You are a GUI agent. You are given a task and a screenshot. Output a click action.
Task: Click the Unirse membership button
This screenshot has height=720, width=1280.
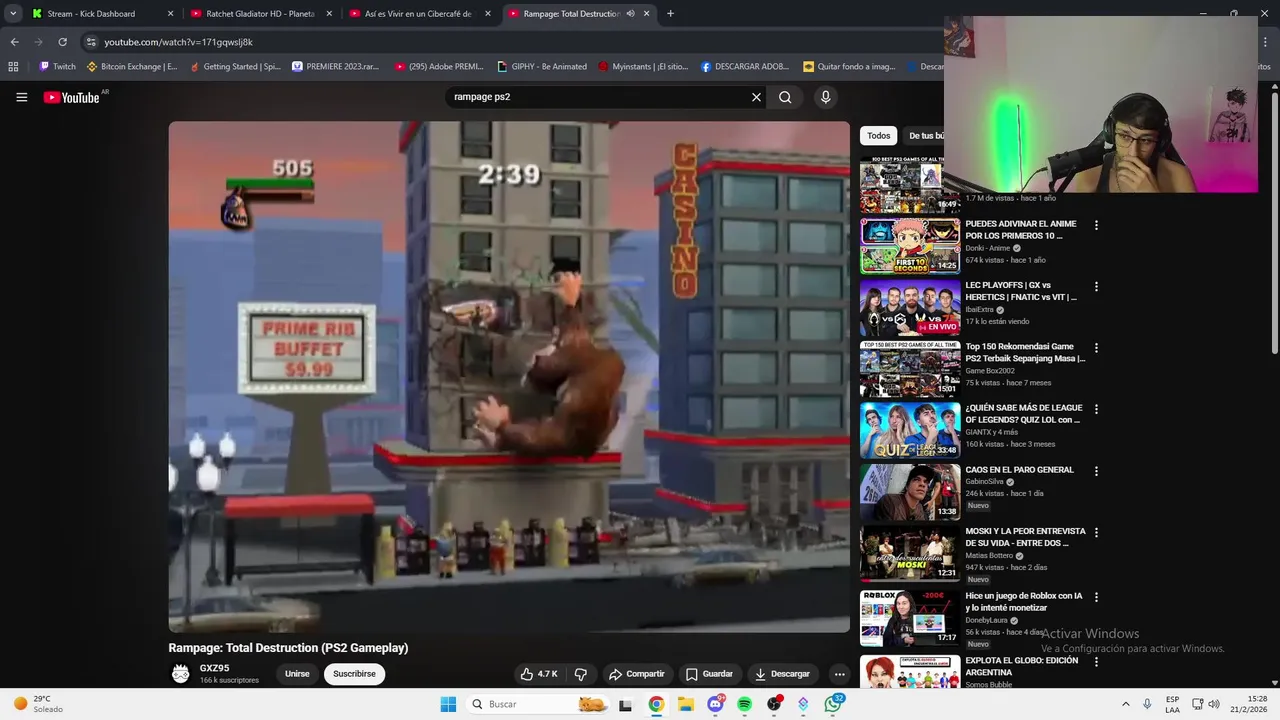pos(297,674)
